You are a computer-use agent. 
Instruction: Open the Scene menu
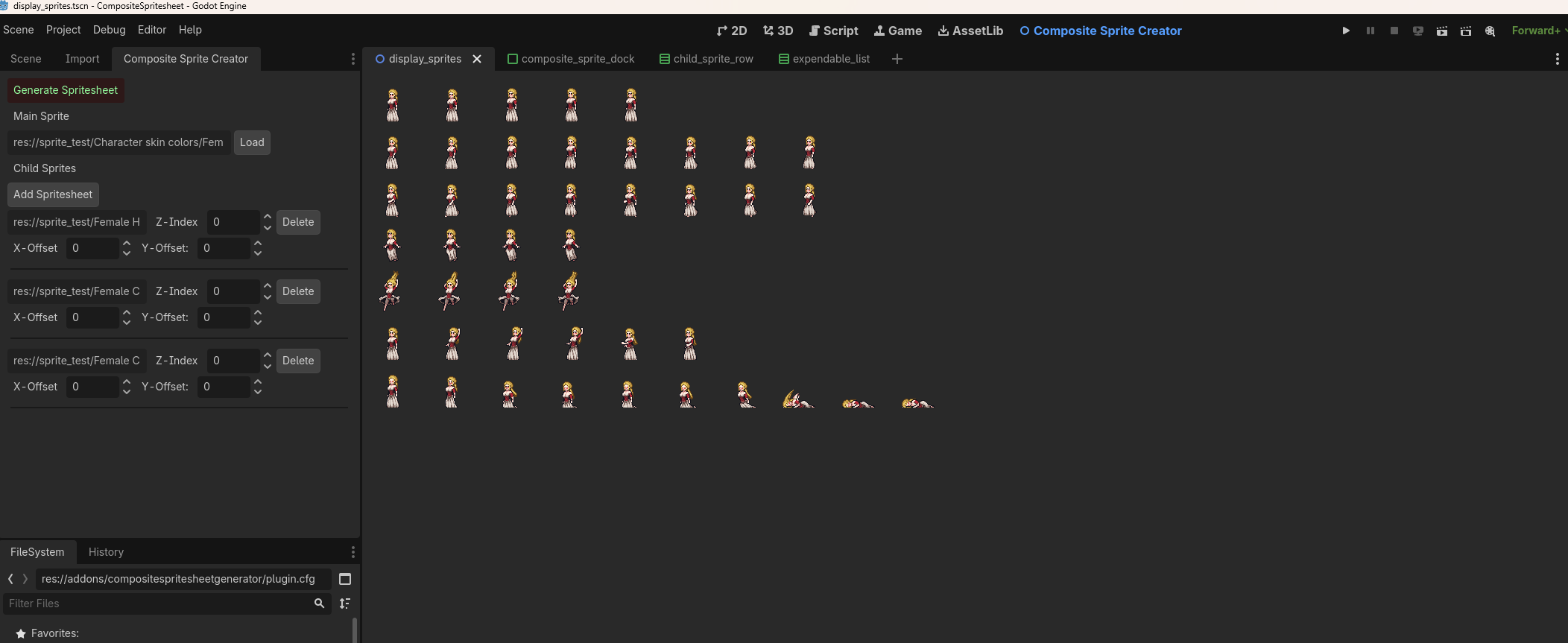tap(19, 30)
